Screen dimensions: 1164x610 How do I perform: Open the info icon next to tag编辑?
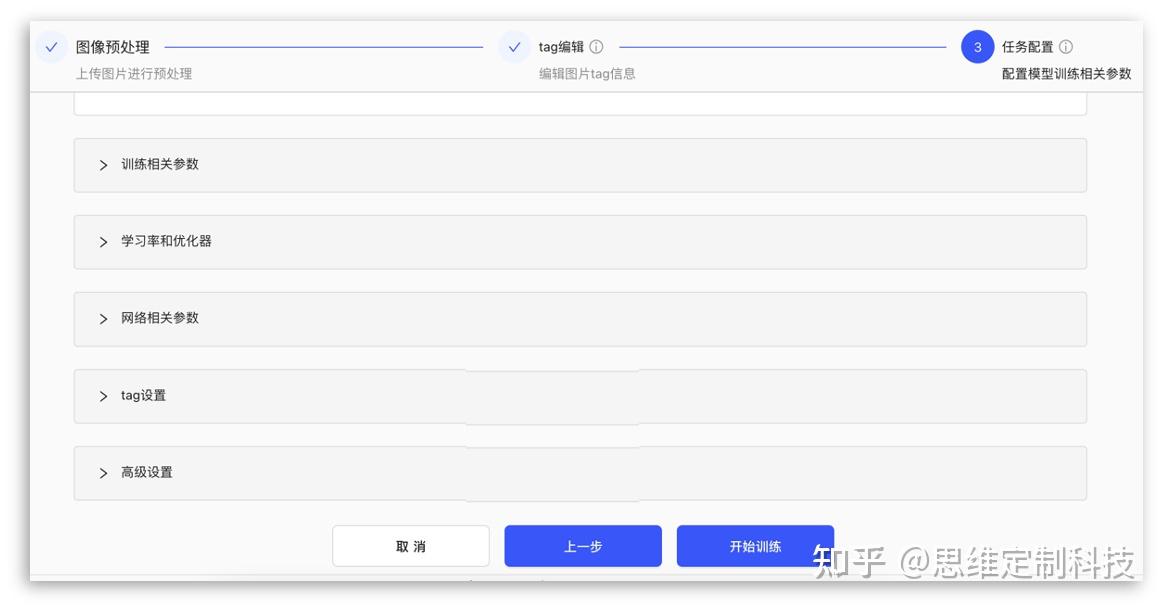[596, 47]
